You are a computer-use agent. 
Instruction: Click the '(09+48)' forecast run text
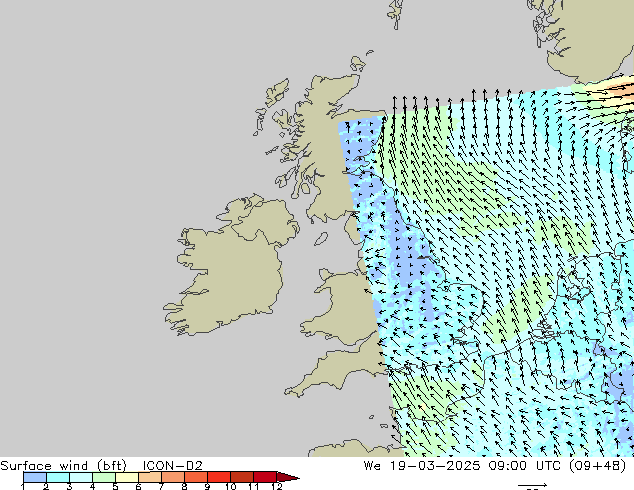597,465
